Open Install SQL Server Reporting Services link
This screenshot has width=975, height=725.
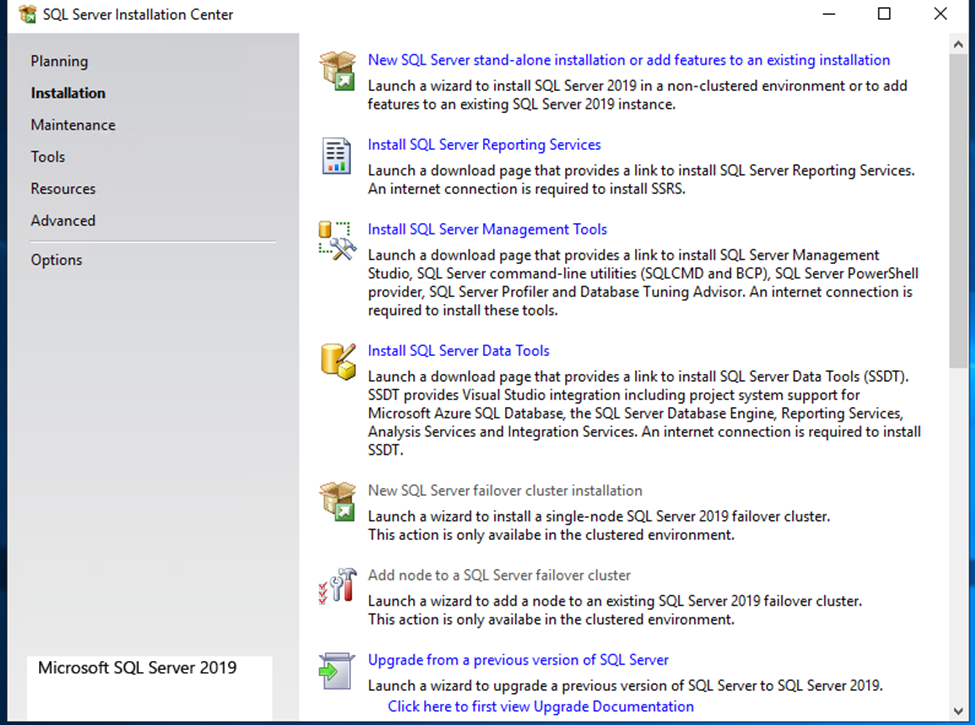pyautogui.click(x=484, y=144)
